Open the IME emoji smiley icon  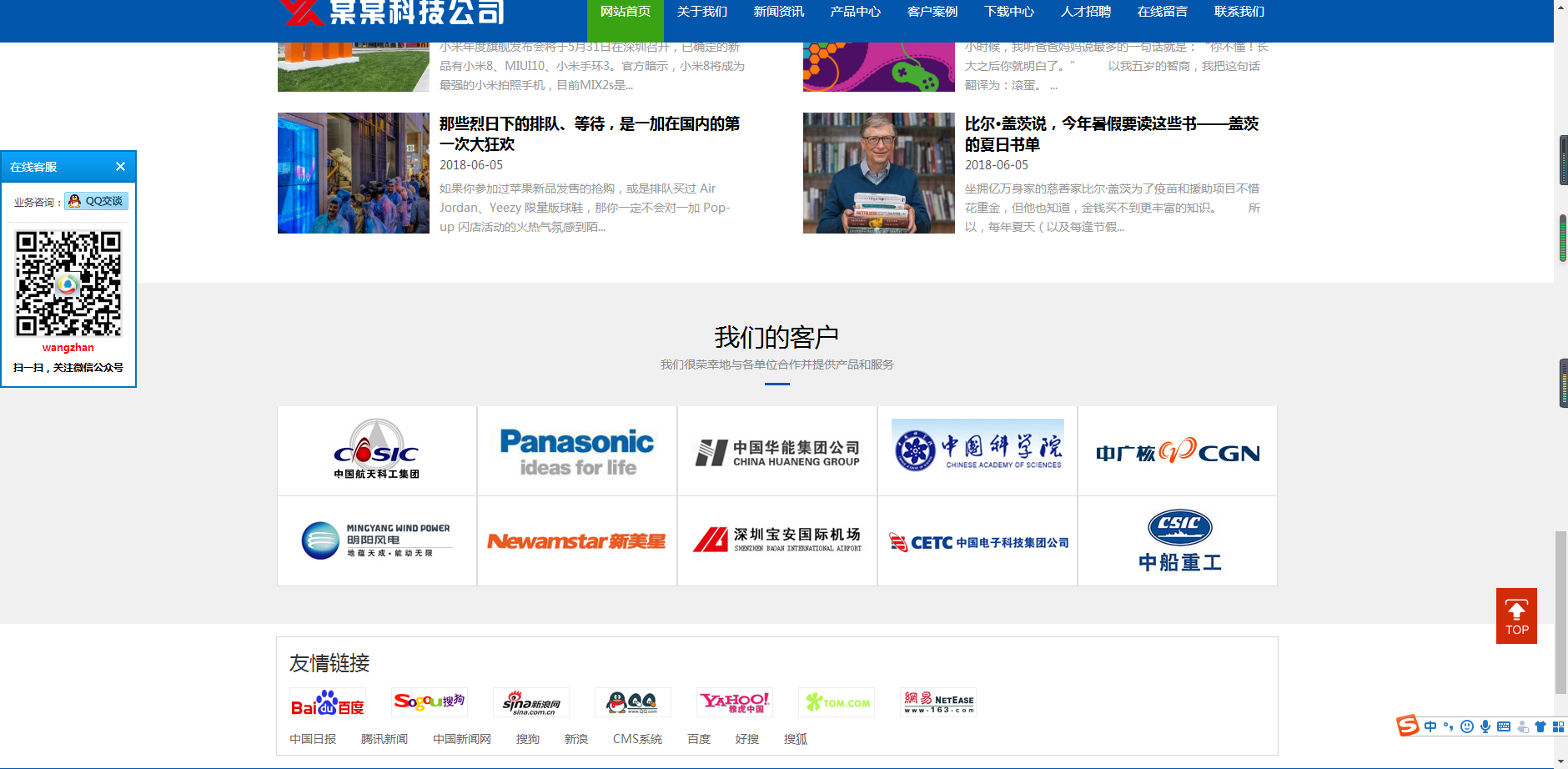coord(1467,726)
